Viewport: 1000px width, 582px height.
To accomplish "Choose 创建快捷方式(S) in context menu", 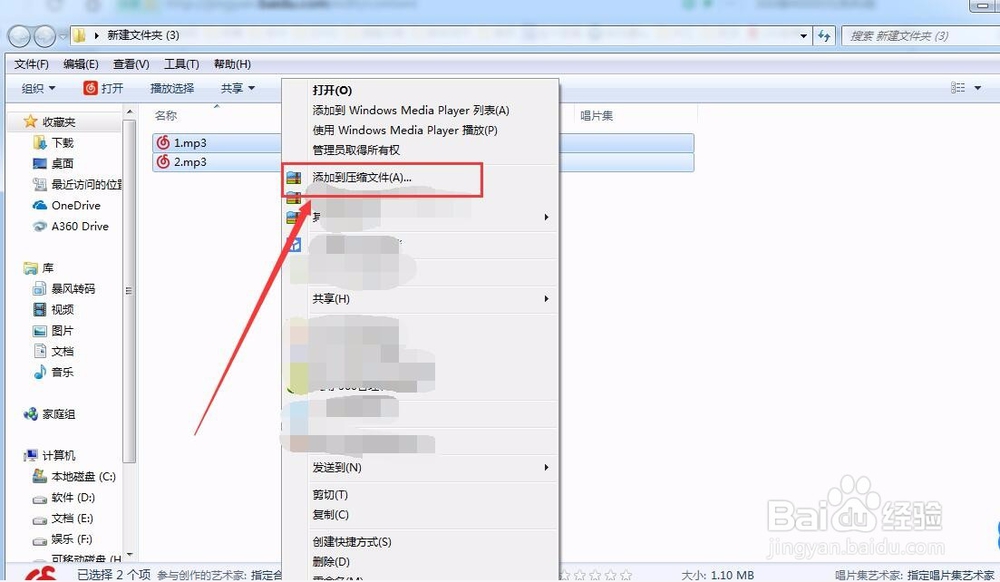I will pyautogui.click(x=421, y=542).
